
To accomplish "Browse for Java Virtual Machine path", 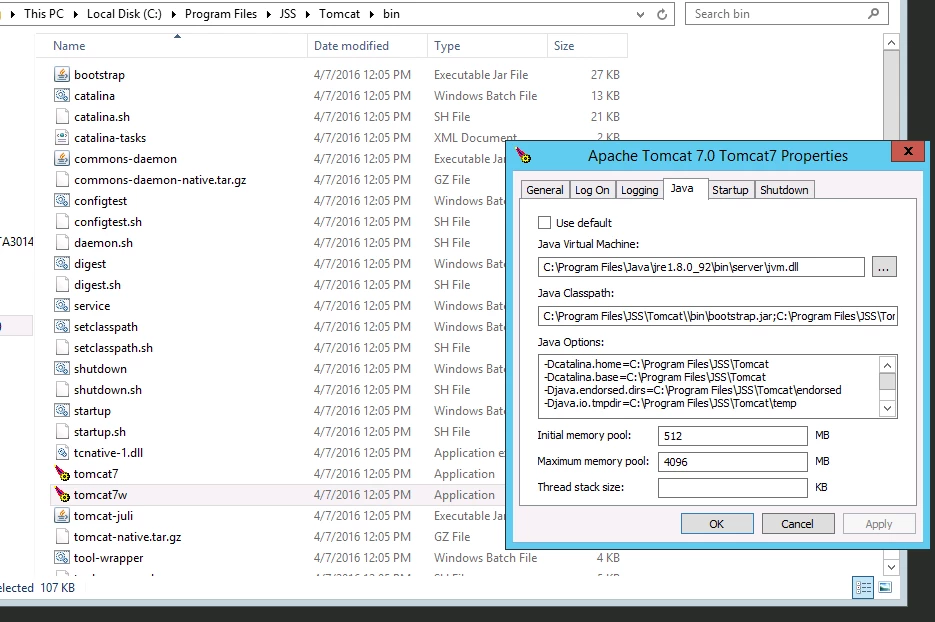I will [884, 267].
